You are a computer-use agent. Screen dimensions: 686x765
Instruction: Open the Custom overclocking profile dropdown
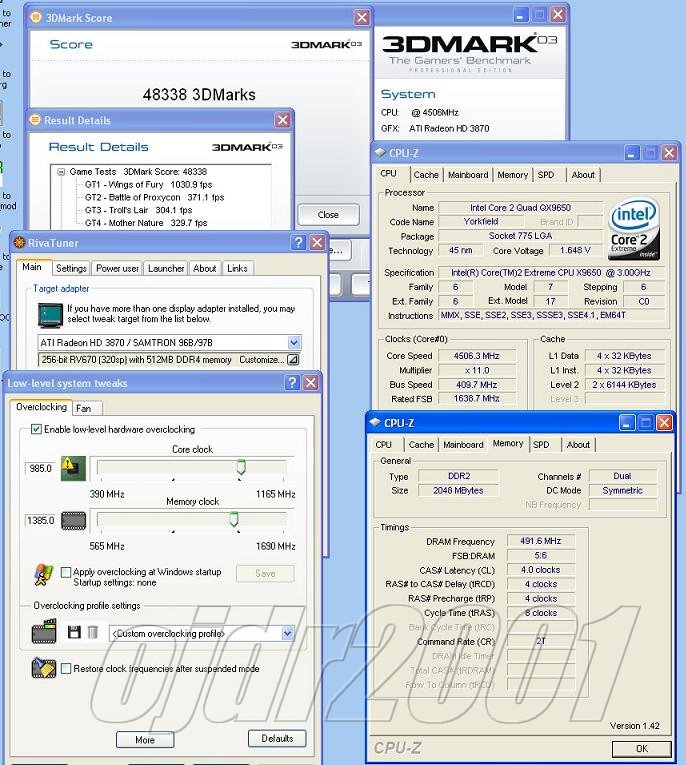point(287,633)
